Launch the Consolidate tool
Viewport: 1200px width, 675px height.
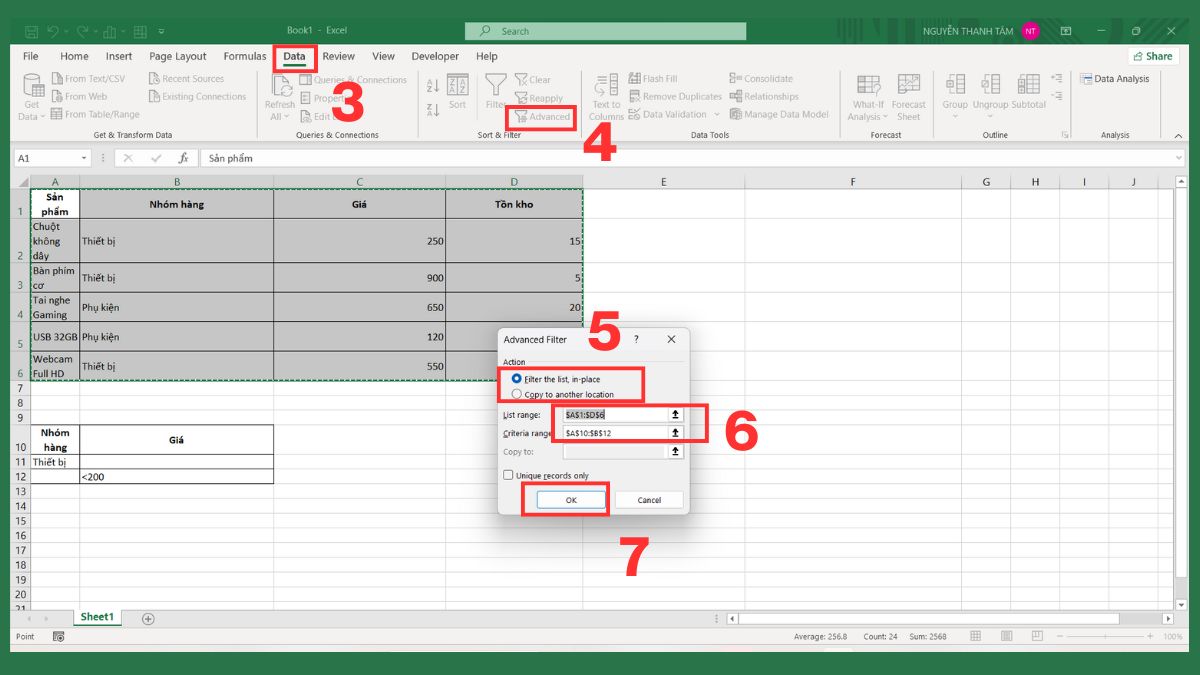[x=764, y=78]
